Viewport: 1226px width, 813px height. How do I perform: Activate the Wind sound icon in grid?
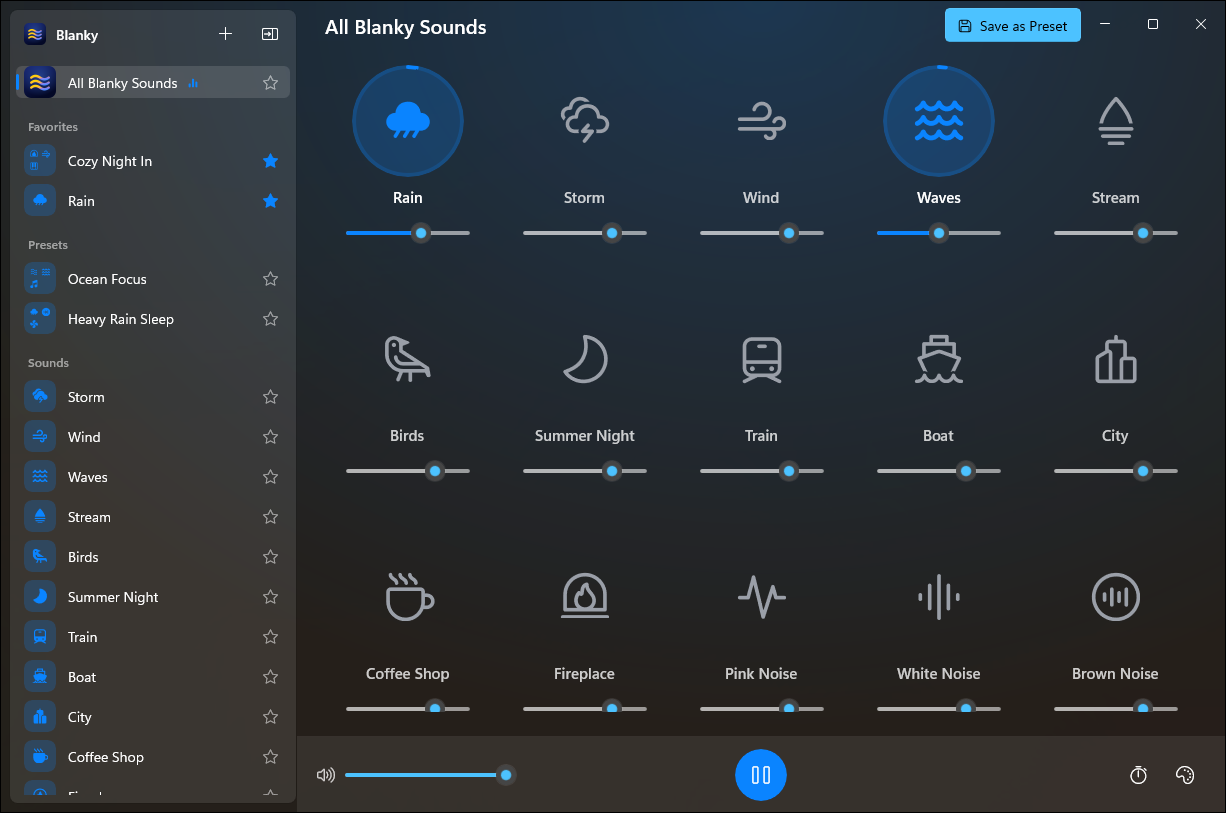click(761, 121)
